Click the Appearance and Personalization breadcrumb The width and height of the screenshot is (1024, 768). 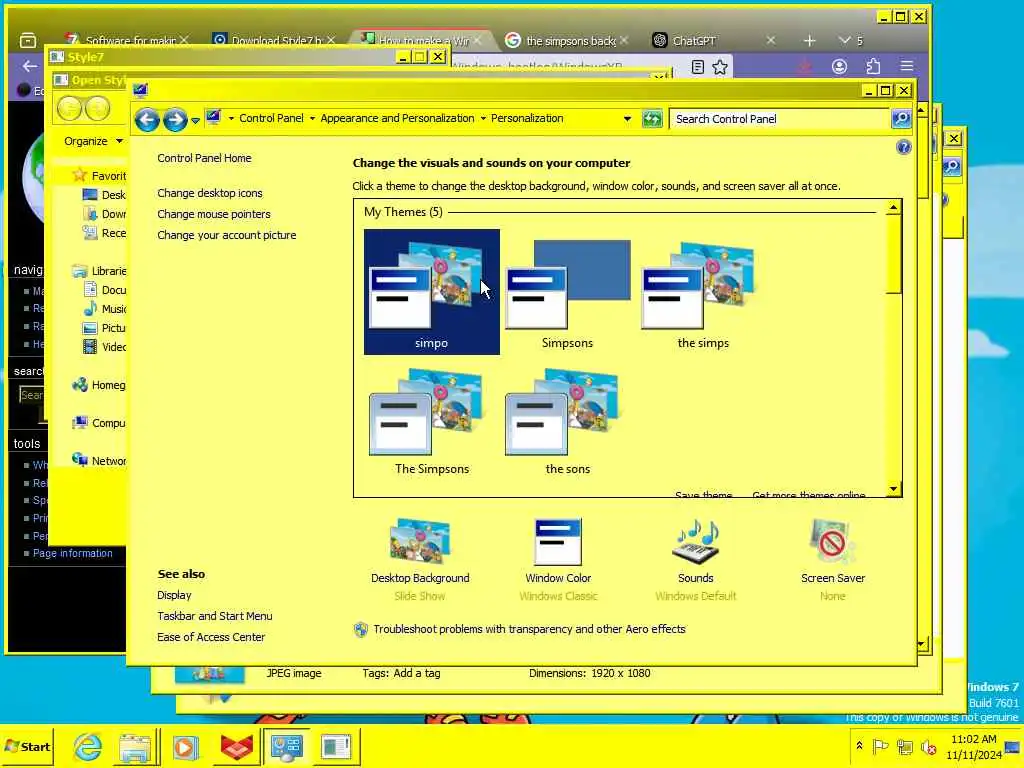(x=397, y=118)
